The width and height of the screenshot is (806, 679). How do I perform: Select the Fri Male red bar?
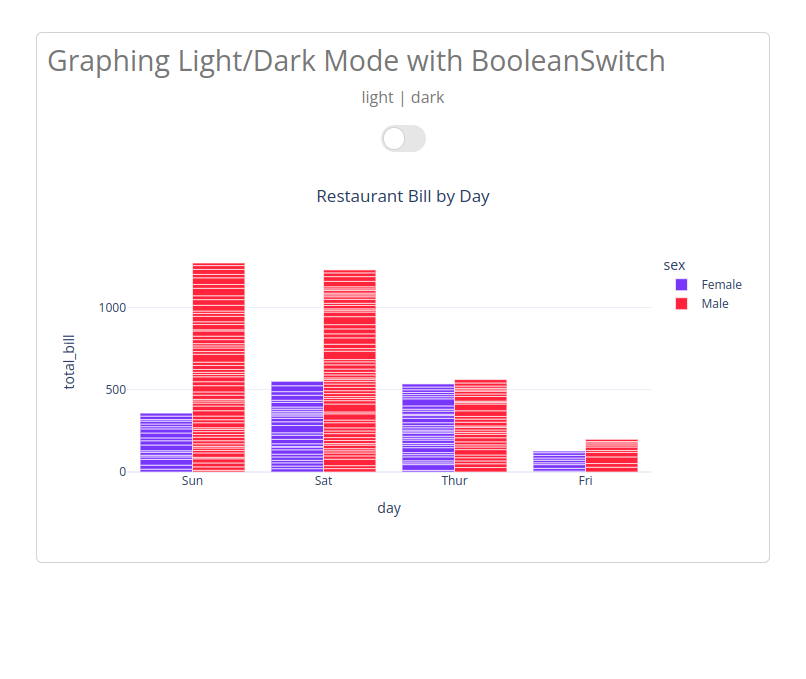[612, 455]
